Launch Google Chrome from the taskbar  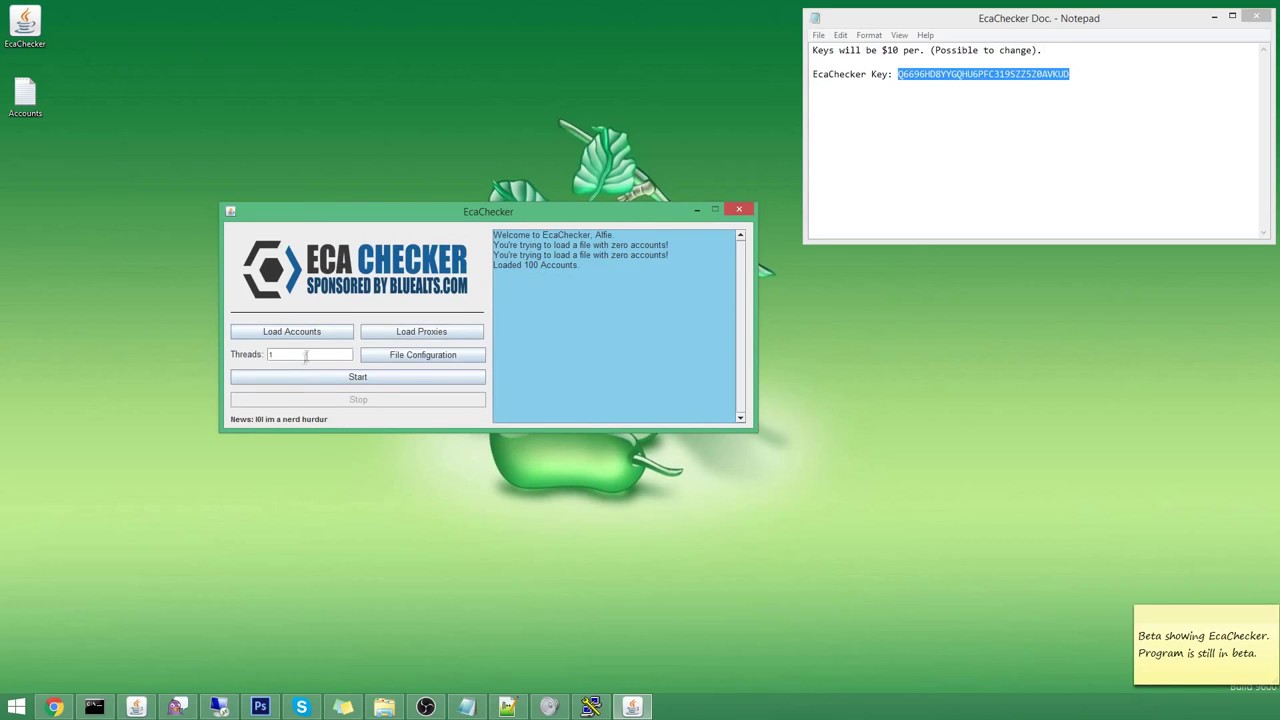(x=54, y=707)
